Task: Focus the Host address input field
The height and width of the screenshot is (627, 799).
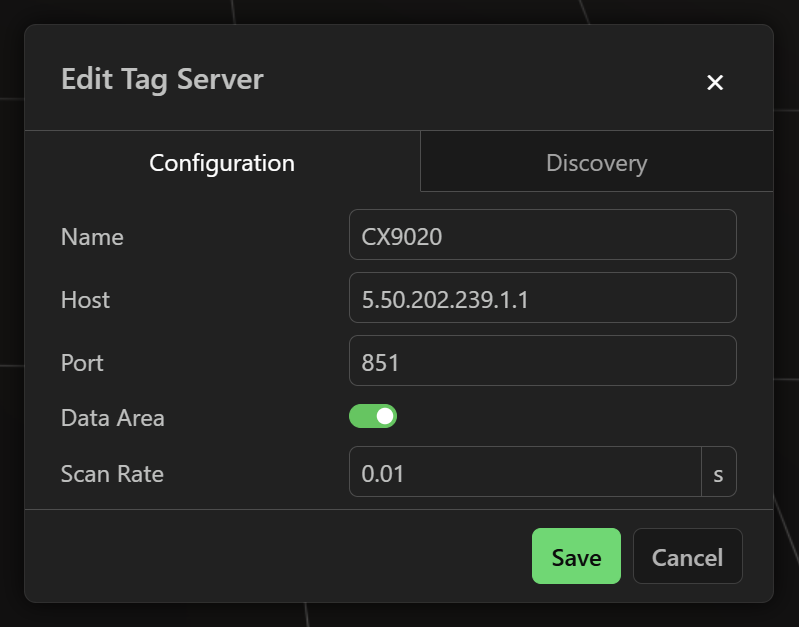Action: pyautogui.click(x=542, y=298)
